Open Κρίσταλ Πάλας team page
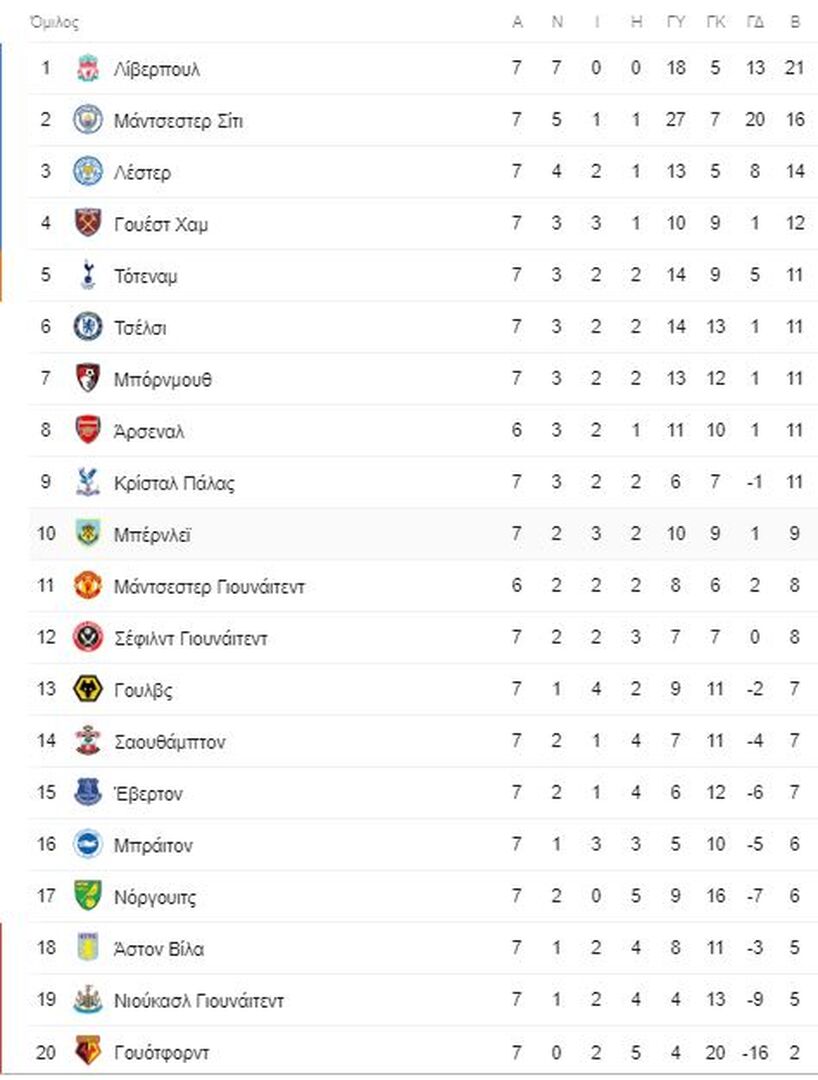The width and height of the screenshot is (818, 1080). 174,482
